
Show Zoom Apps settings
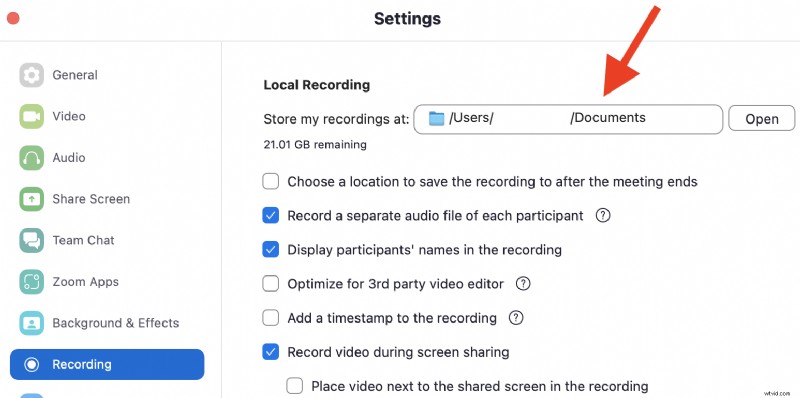tap(107, 282)
